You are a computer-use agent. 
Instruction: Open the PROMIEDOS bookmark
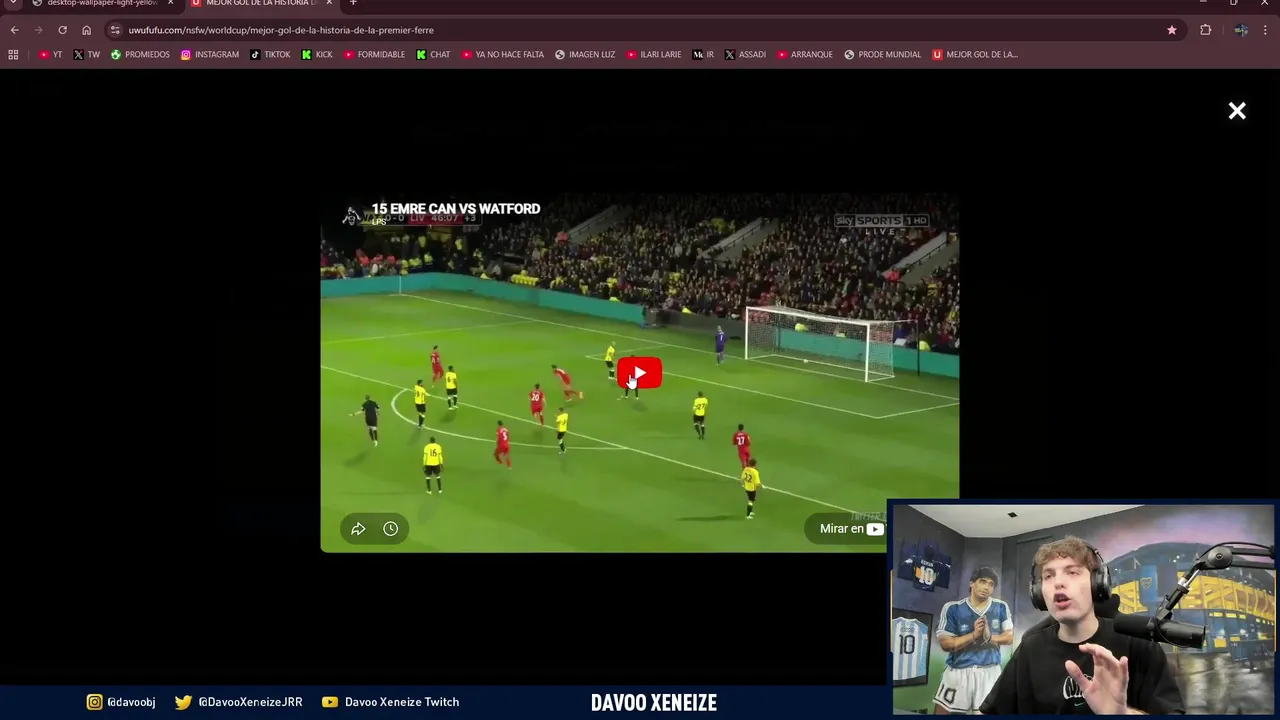click(x=140, y=55)
